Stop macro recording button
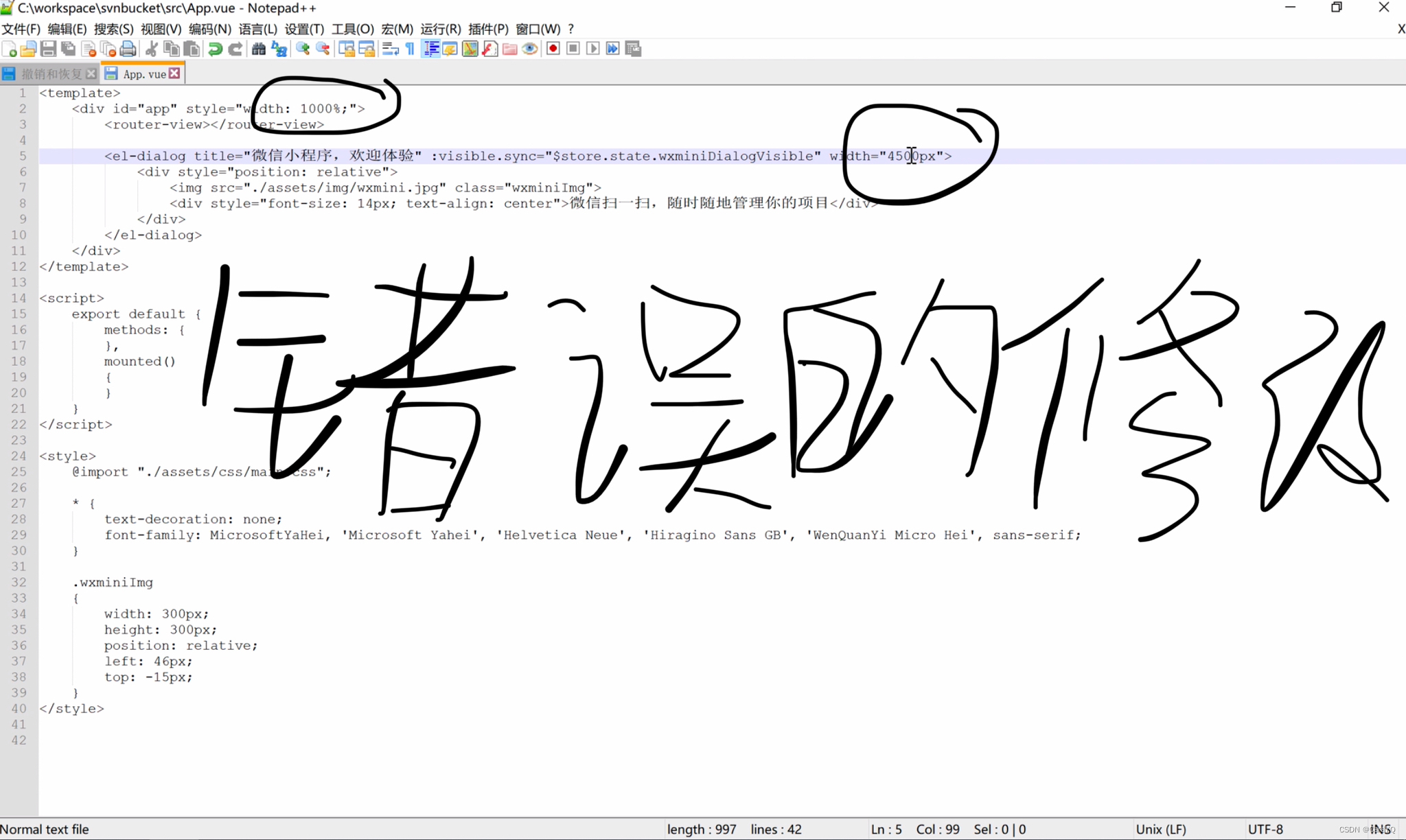This screenshot has width=1406, height=840. tap(573, 49)
